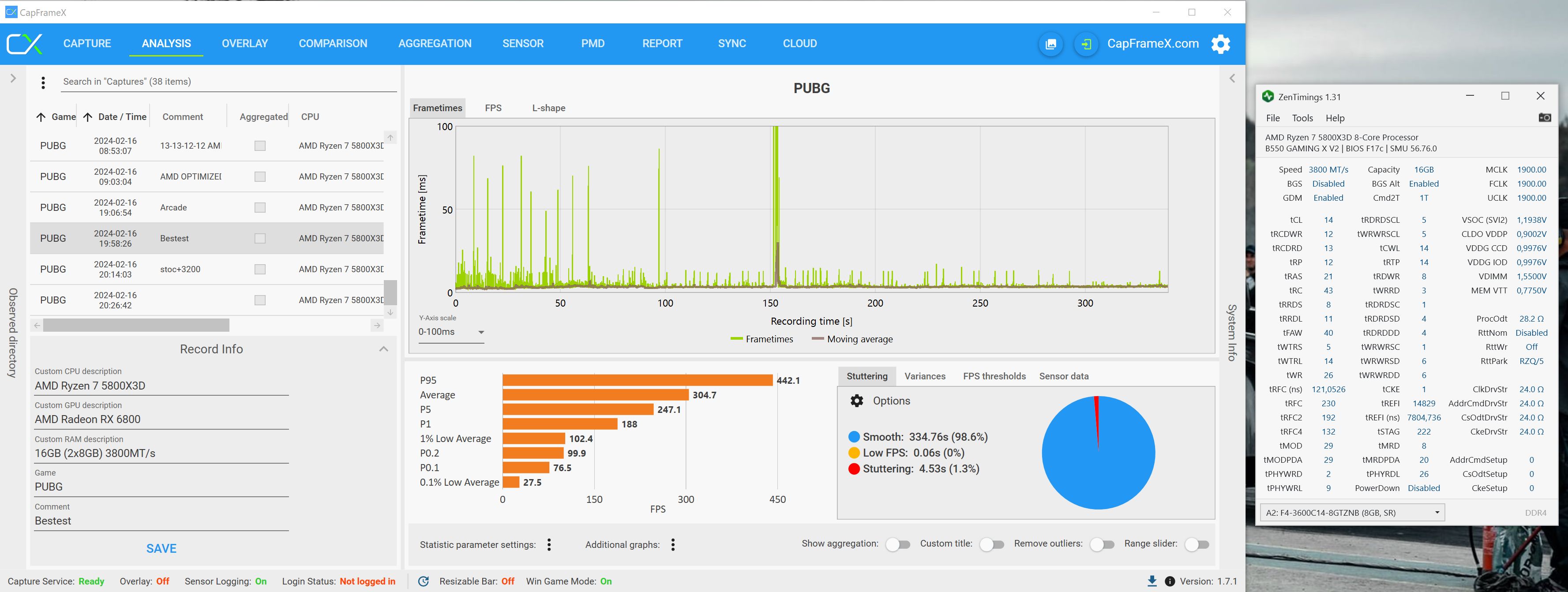Open the COMPARISON tab
This screenshot has height=592, width=1568.
(333, 44)
